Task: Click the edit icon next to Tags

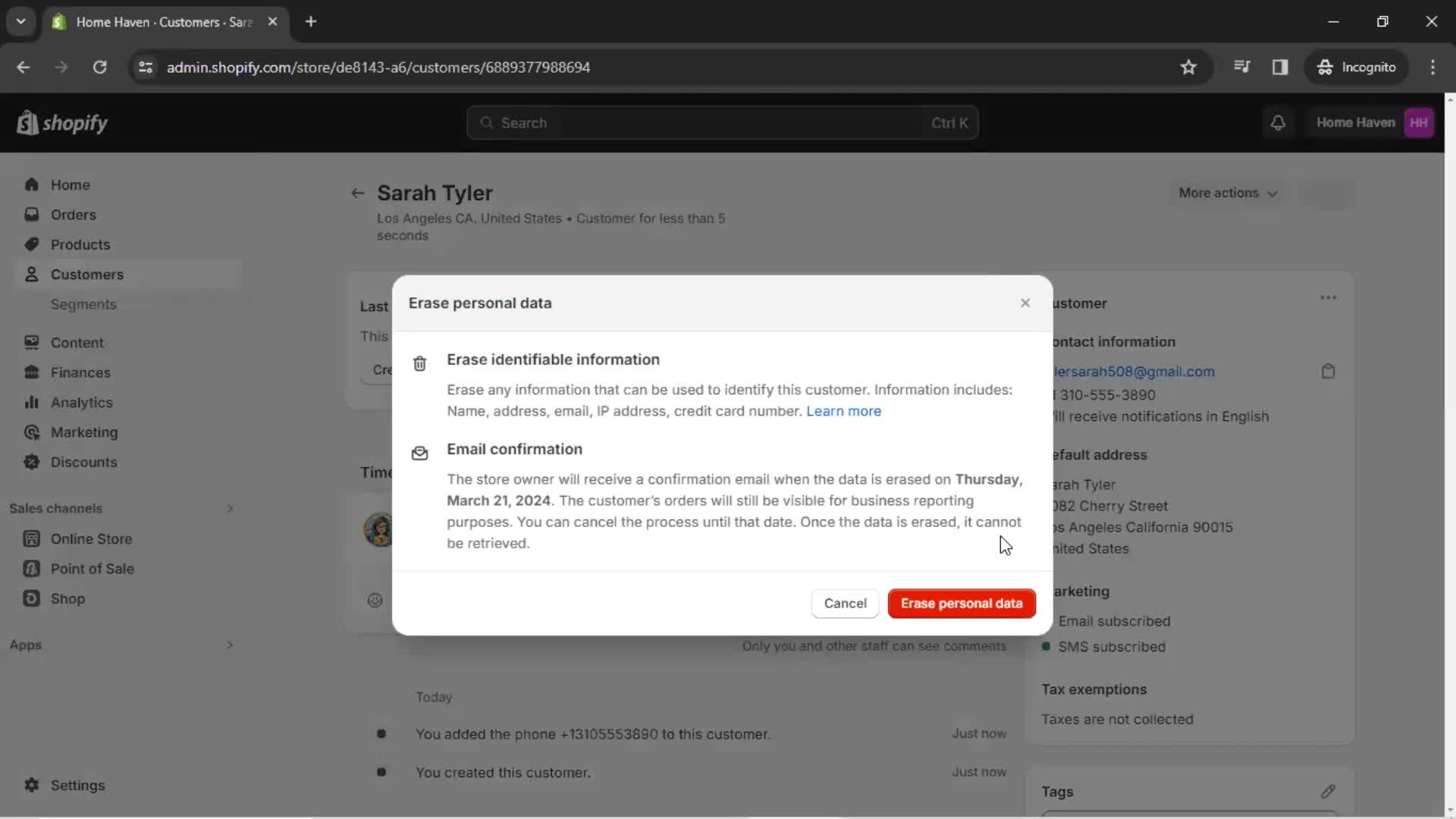Action: click(x=1328, y=791)
